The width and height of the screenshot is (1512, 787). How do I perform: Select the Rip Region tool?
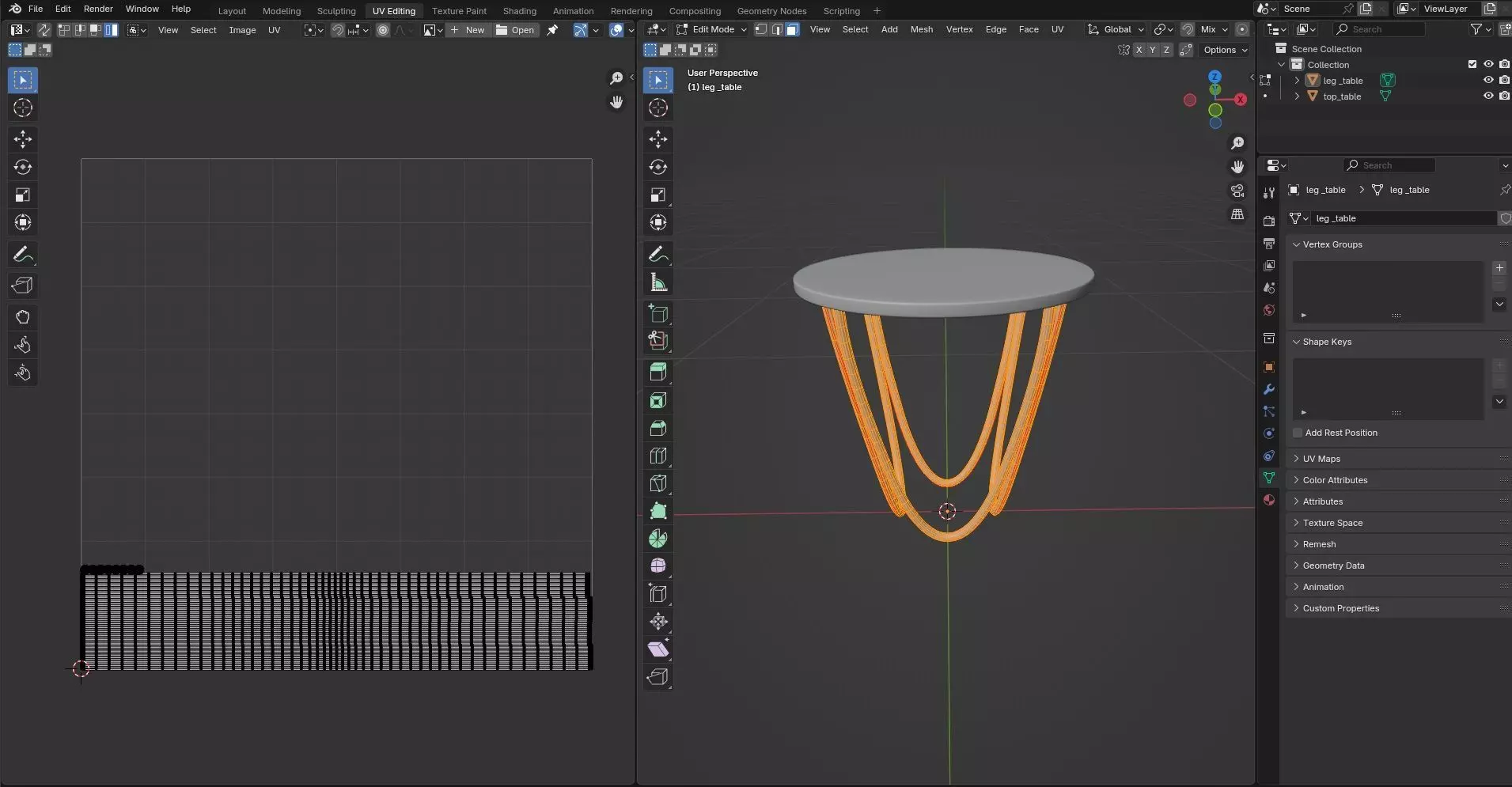point(658,677)
